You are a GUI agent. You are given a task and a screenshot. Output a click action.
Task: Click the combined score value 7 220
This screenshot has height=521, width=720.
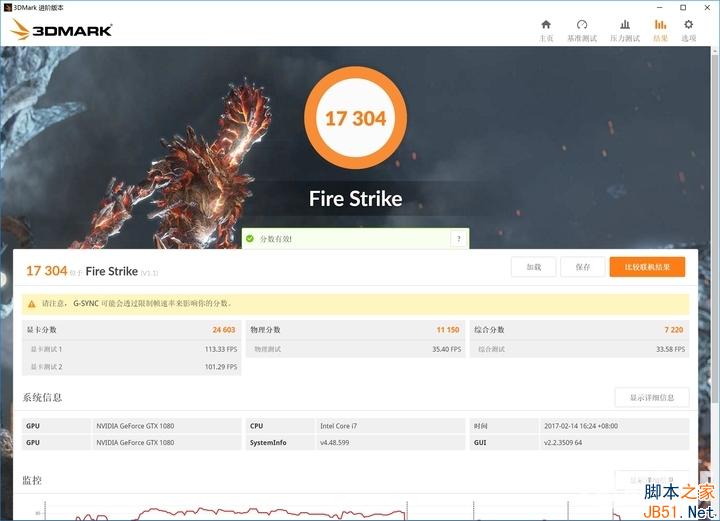coord(674,330)
